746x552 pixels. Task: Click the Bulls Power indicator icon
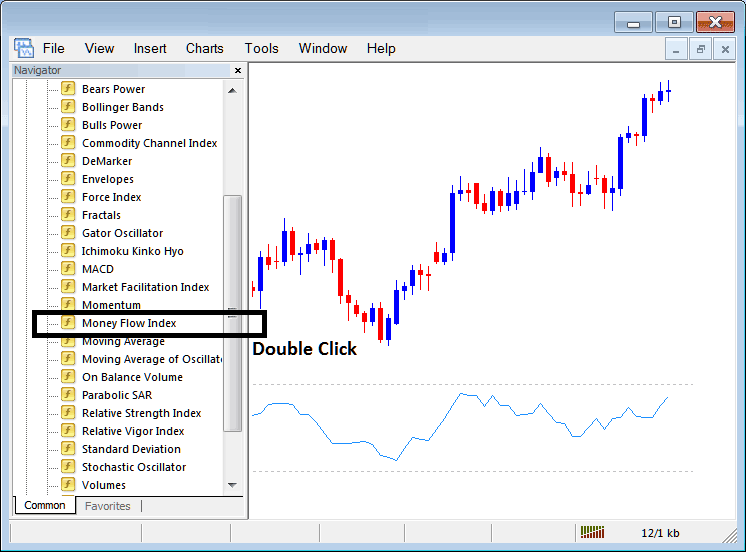[x=68, y=125]
